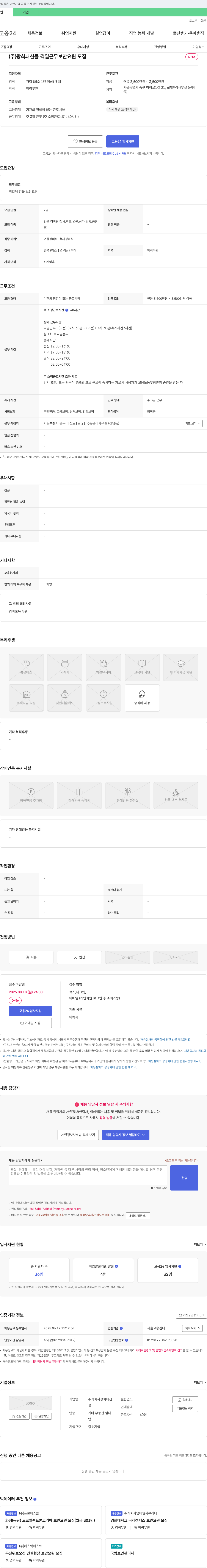207x1568 pixels.
Task: Open 지도 보기 for 근무 예정지
Action: pyautogui.click(x=192, y=423)
